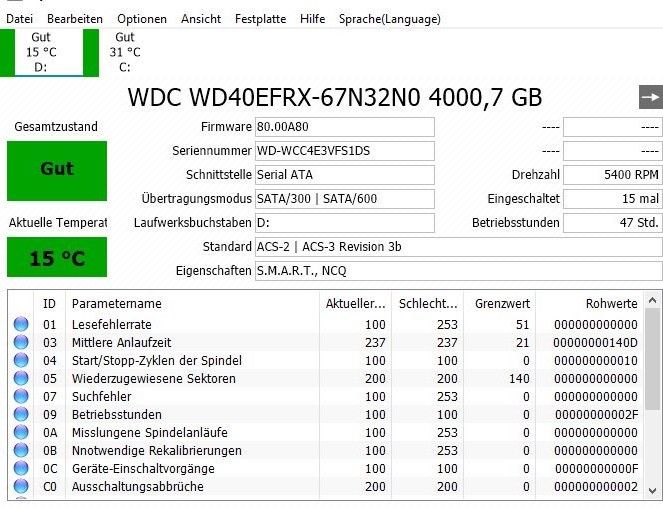Select the Nnotwendige Rekalibrierungen row name
Image resolution: width=663 pixels, height=508 pixels.
click(x=157, y=450)
